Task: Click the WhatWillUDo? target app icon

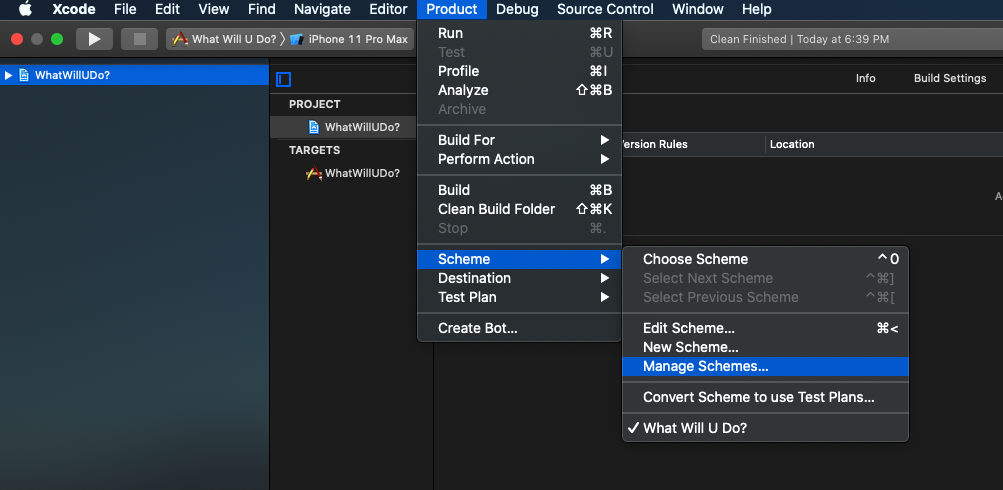Action: click(314, 173)
